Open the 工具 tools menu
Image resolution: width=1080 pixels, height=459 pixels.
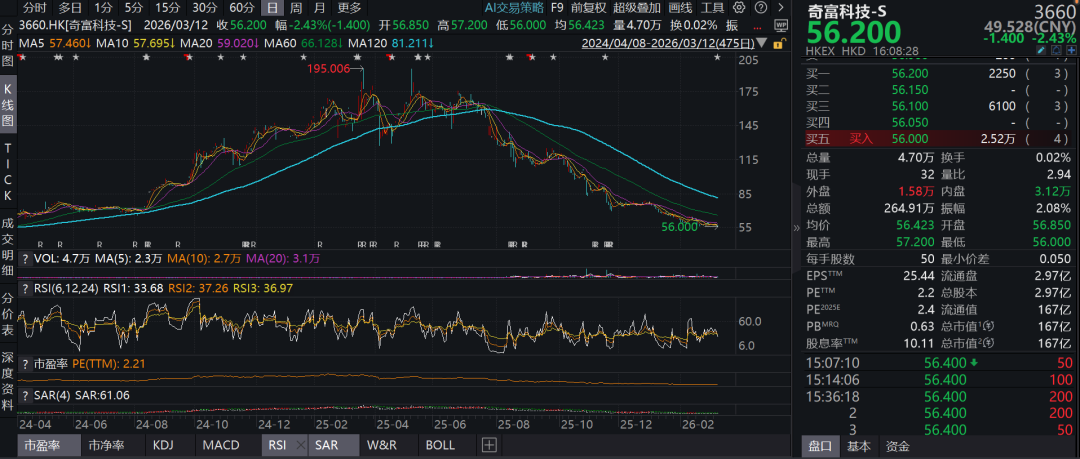point(712,8)
